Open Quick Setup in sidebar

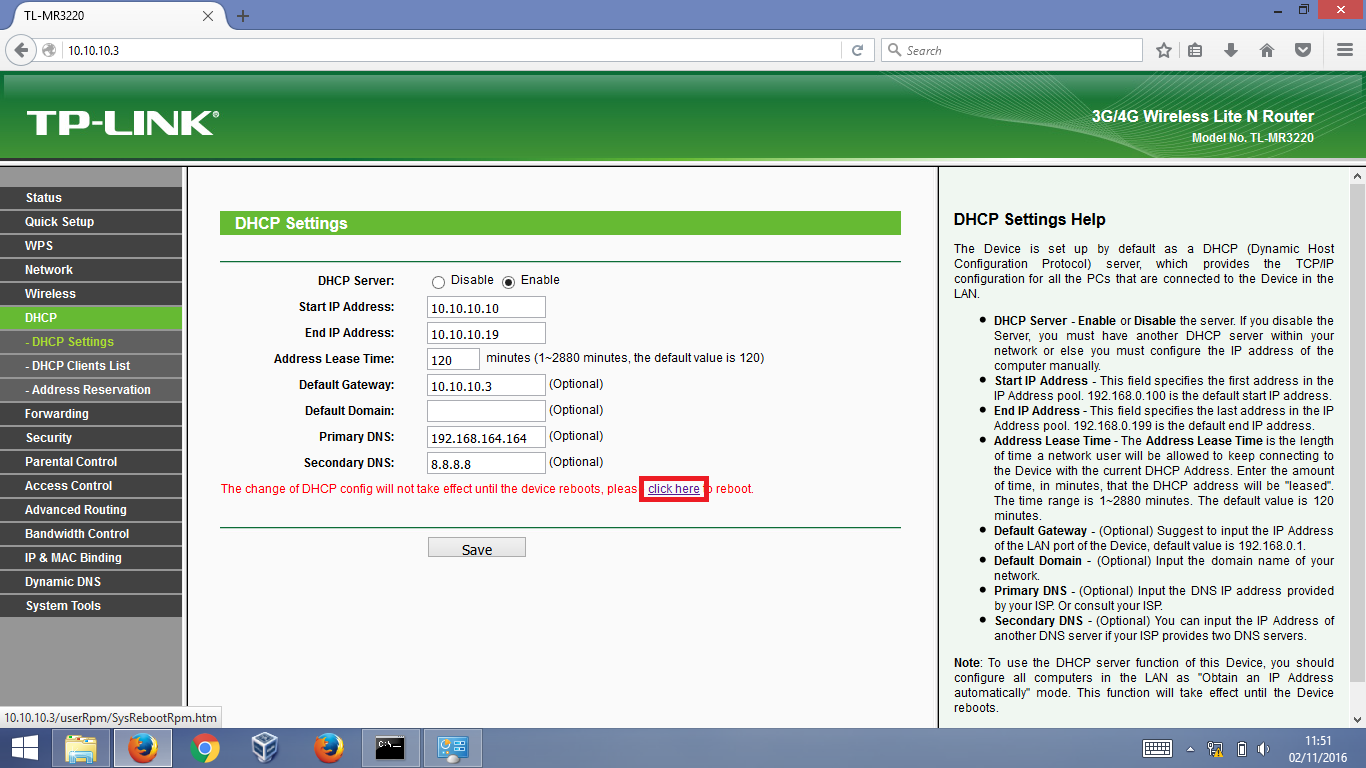[91, 222]
